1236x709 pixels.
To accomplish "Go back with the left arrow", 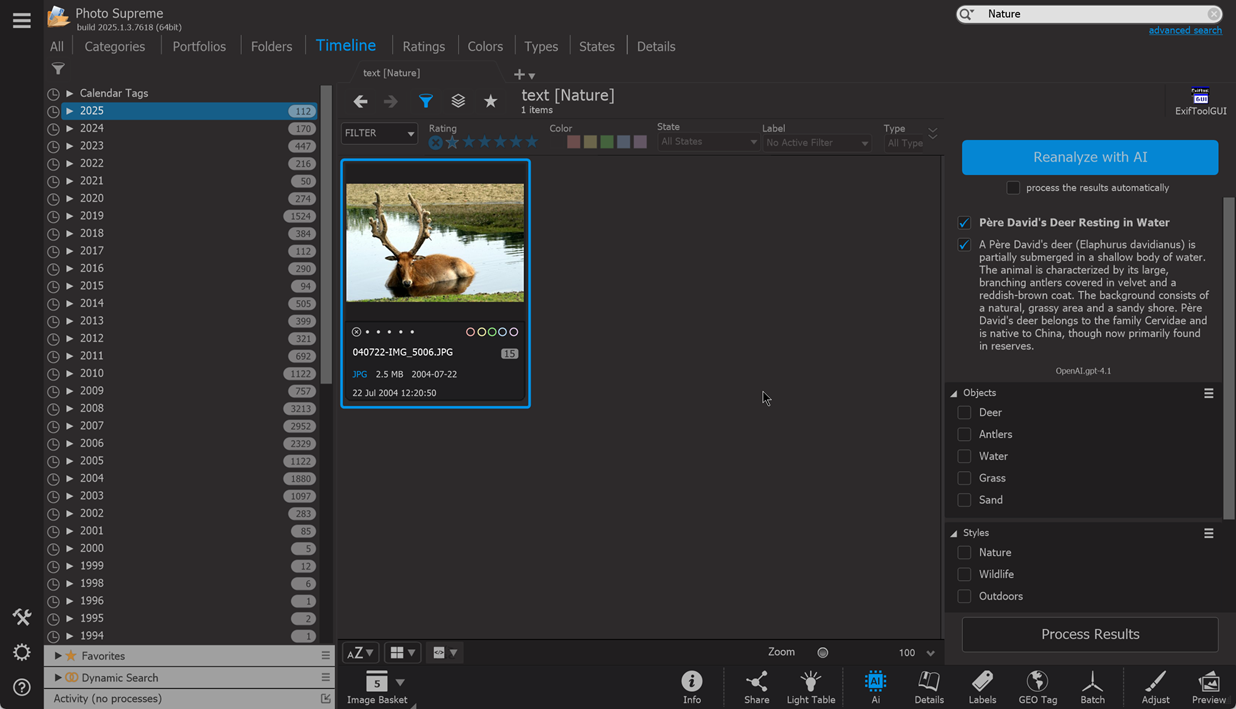I will (361, 101).
